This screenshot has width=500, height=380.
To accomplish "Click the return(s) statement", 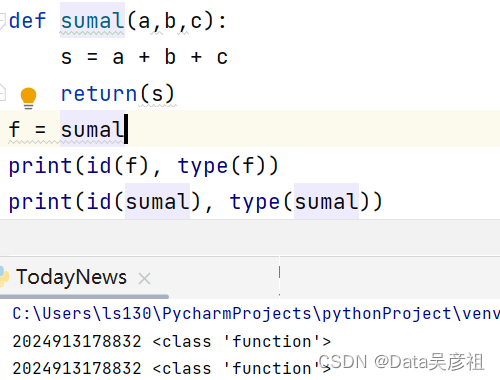I will [118, 94].
